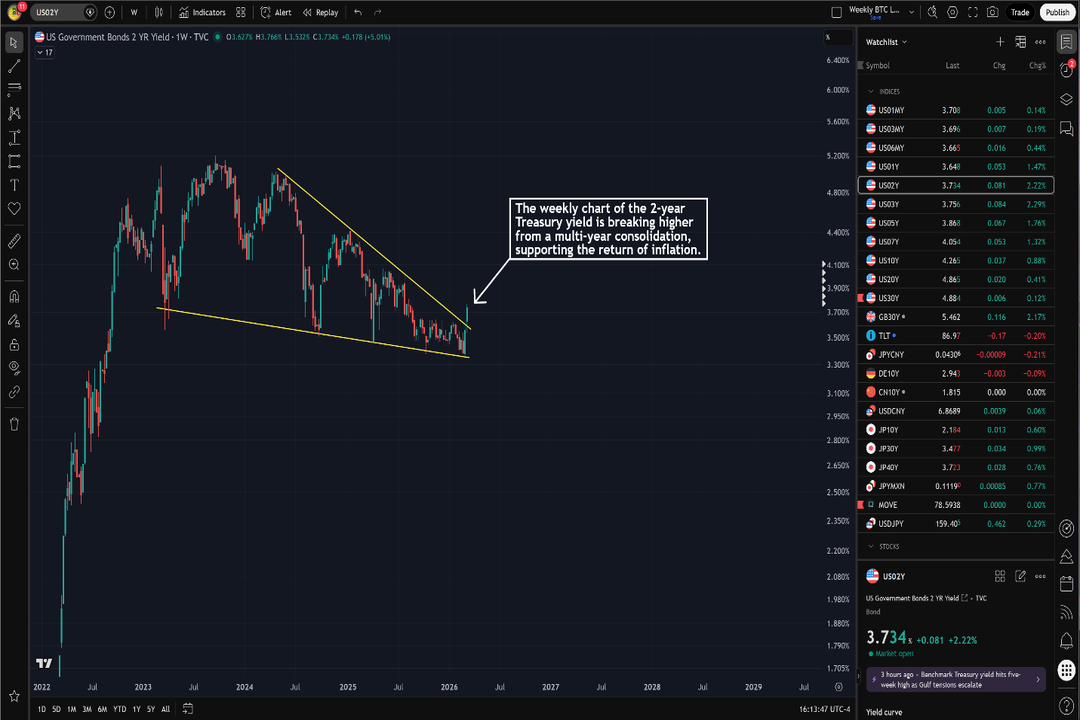
Task: Add a symbol to the watchlist
Action: tap(1000, 42)
